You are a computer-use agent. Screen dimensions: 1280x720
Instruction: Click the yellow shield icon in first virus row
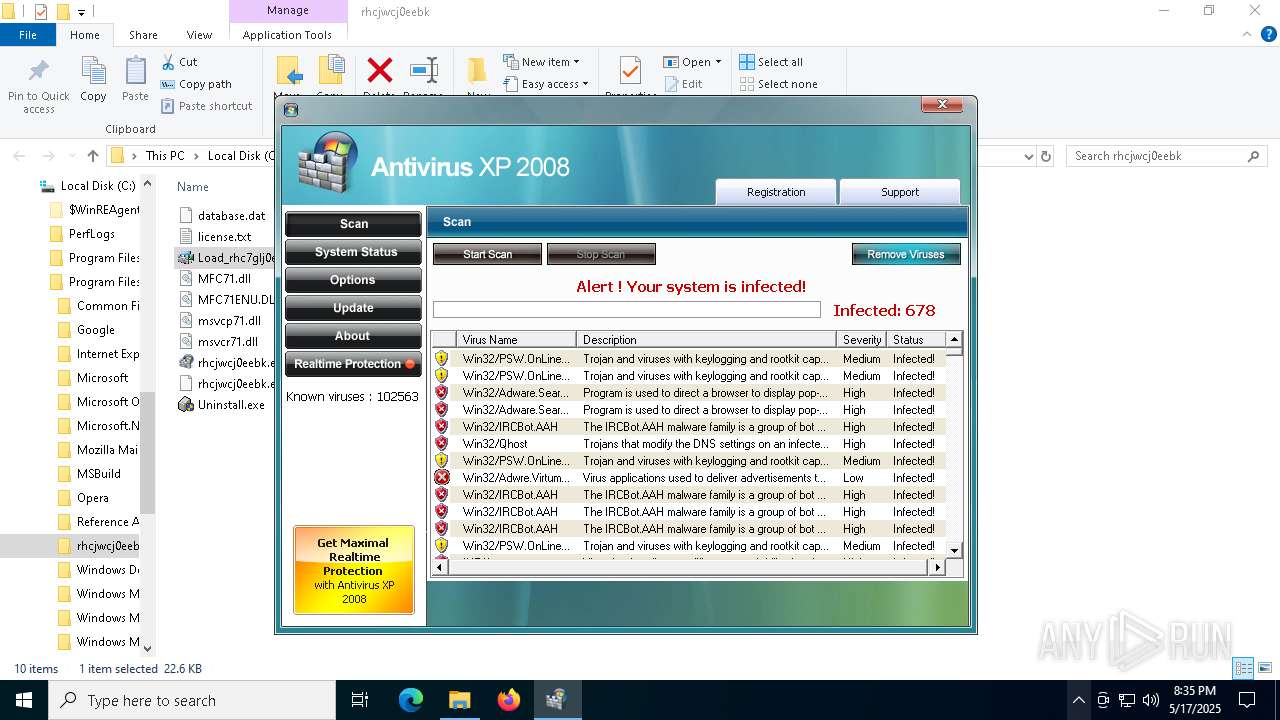pos(442,359)
